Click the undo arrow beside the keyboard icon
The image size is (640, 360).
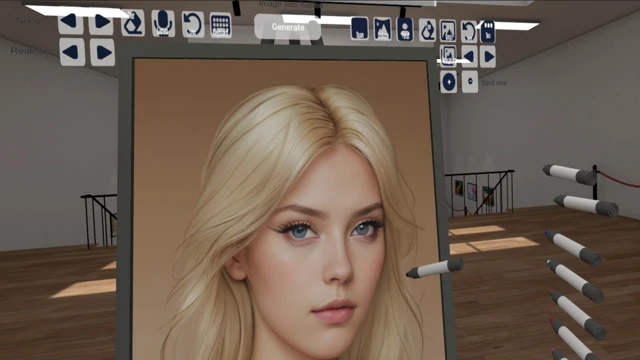pyautogui.click(x=193, y=24)
